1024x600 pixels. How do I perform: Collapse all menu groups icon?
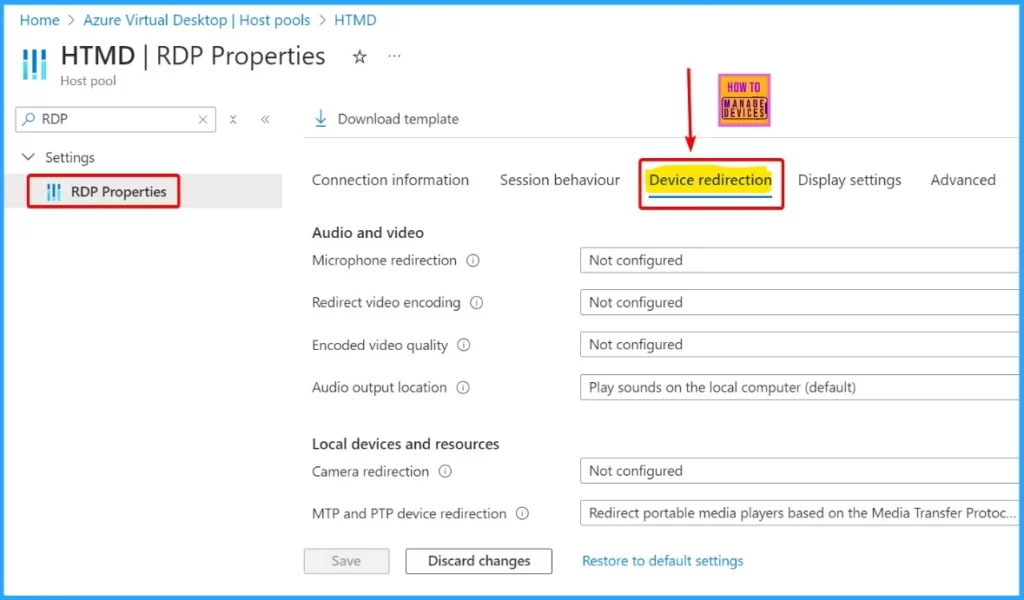pos(232,119)
